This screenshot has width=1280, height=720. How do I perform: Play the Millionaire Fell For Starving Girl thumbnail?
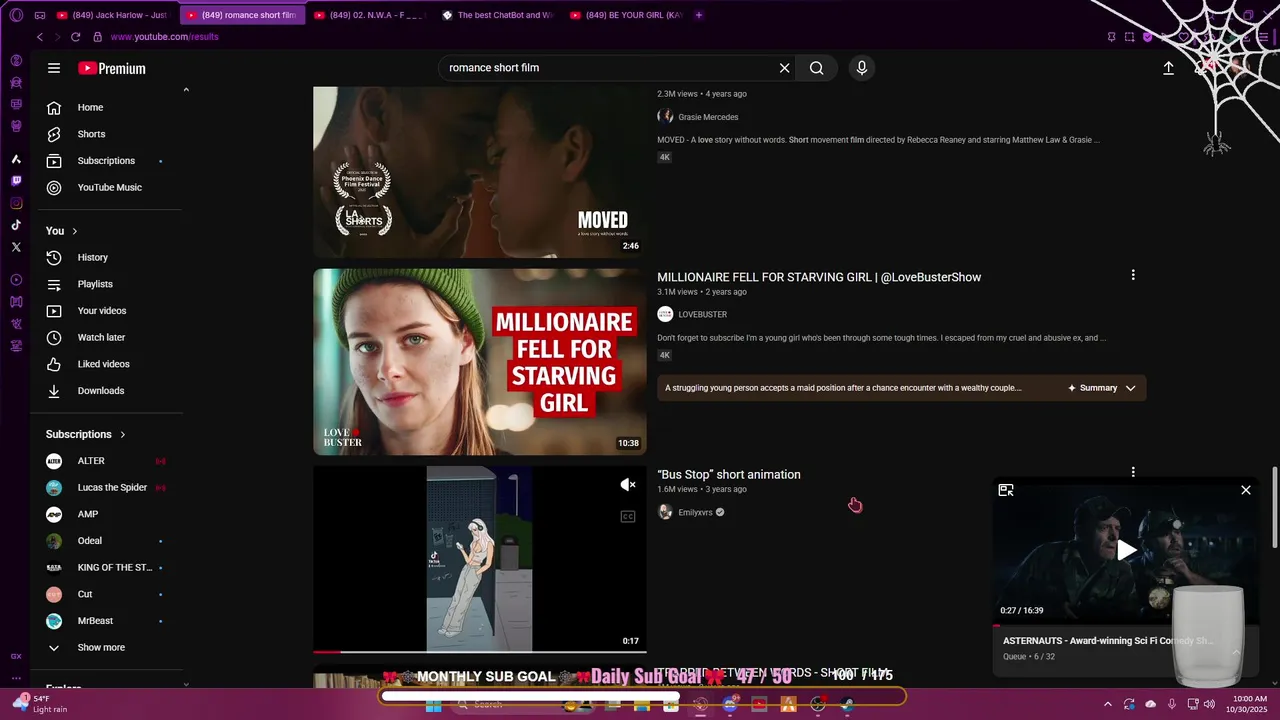[x=480, y=362]
